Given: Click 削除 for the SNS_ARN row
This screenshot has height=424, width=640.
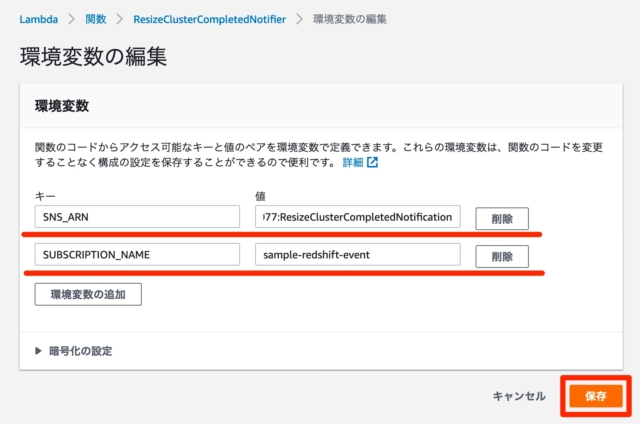Looking at the screenshot, I should tap(502, 219).
